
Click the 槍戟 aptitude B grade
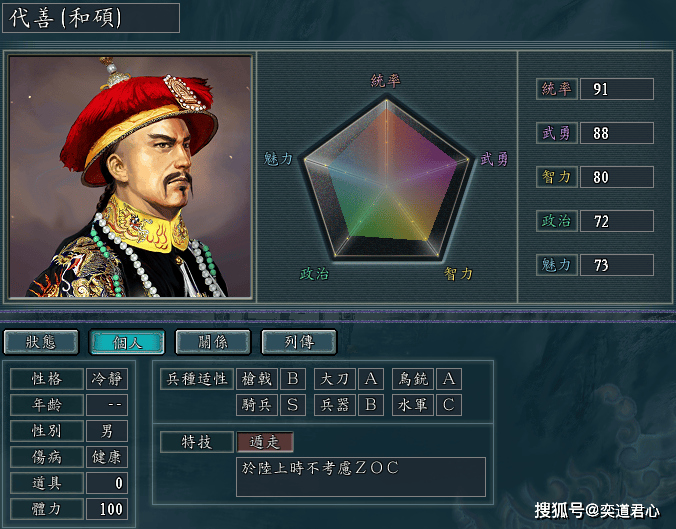[x=293, y=379]
